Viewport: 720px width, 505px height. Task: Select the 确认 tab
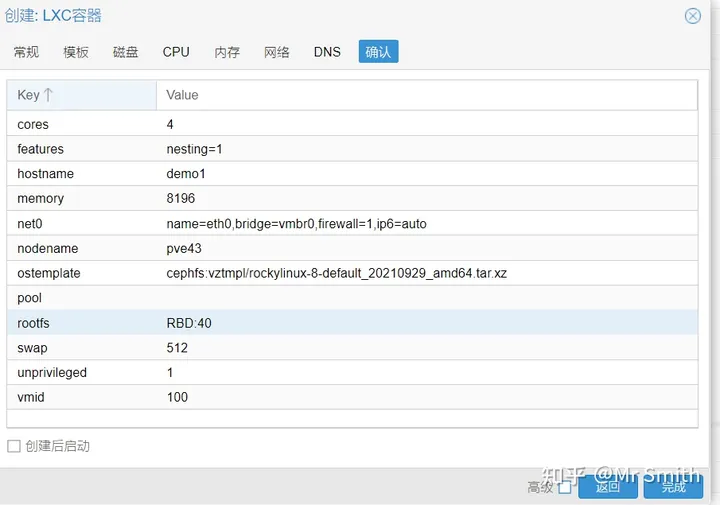pos(378,51)
